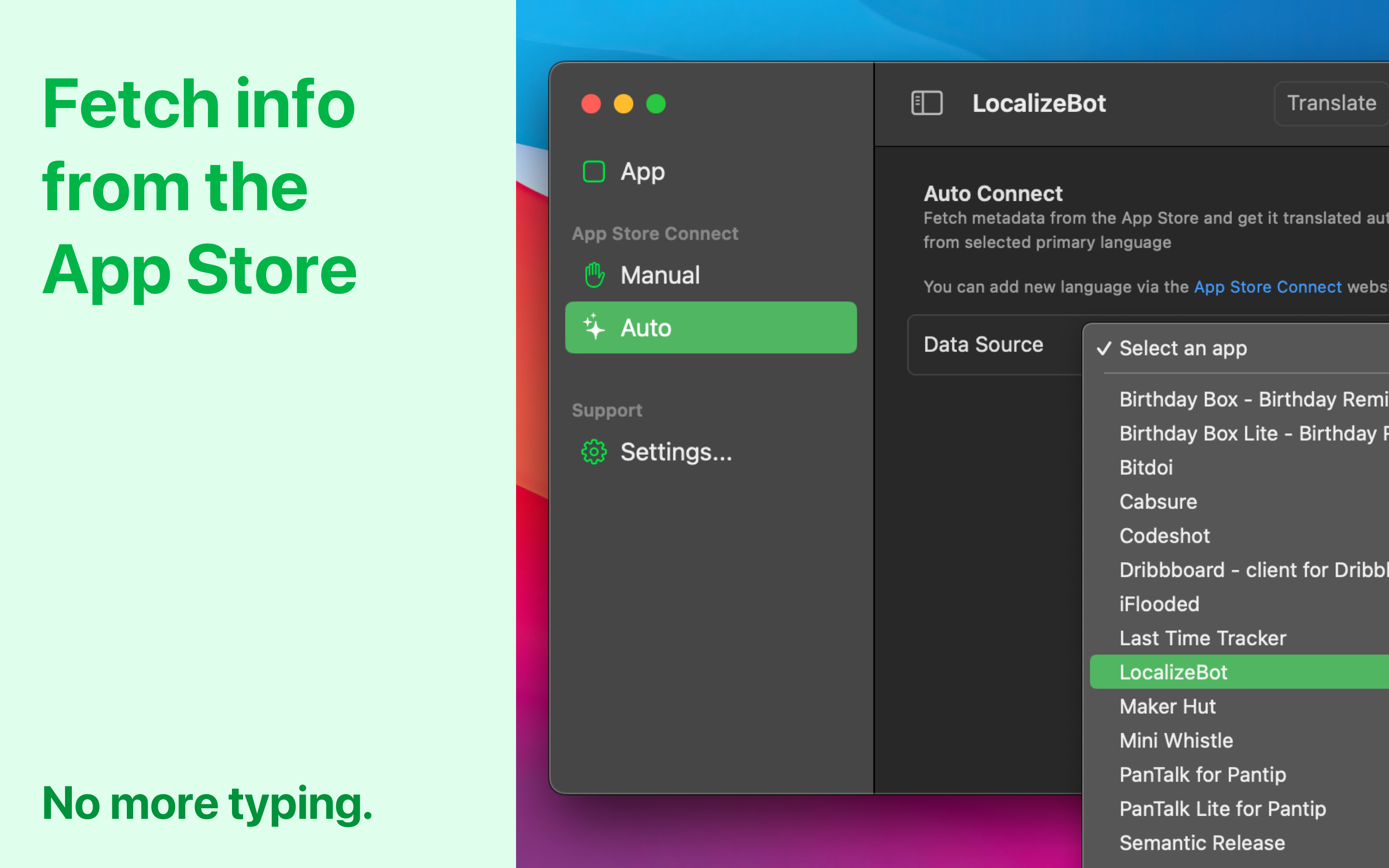Select the Auto sidebar item

(x=710, y=327)
